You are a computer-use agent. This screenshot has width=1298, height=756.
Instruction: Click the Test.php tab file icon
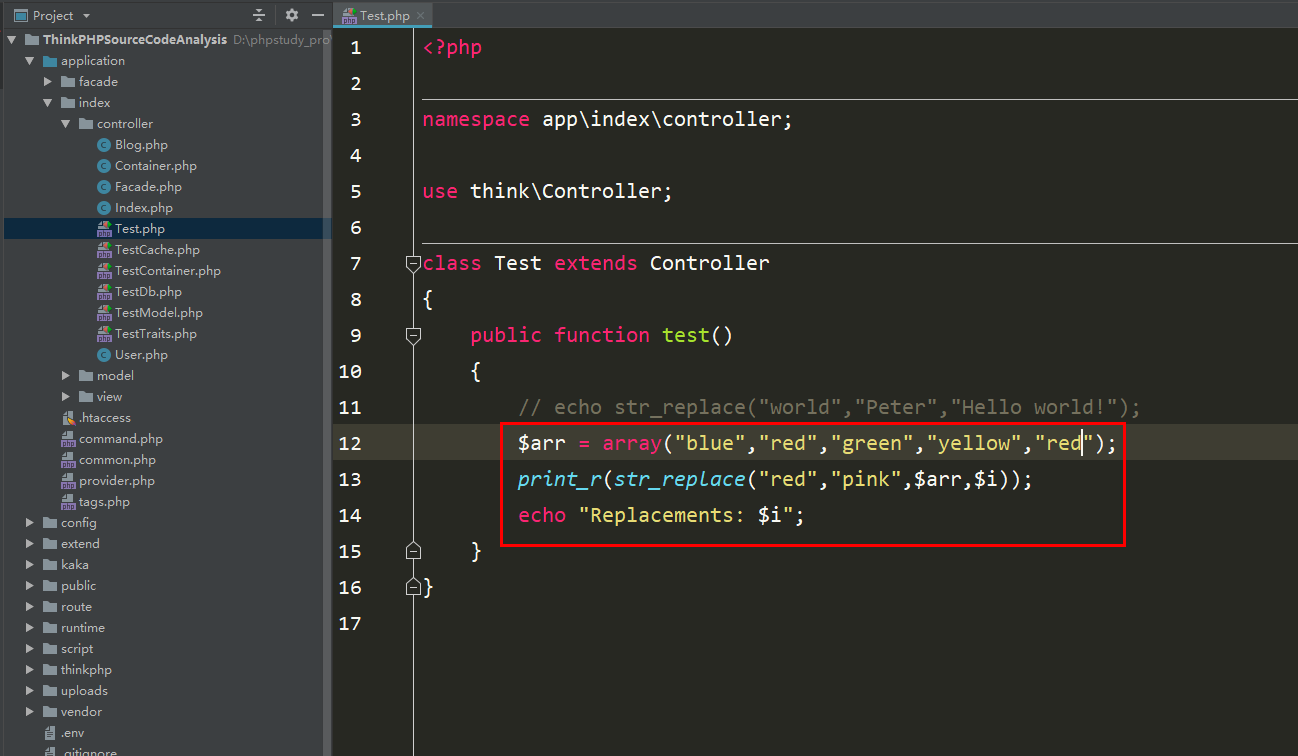coord(349,15)
